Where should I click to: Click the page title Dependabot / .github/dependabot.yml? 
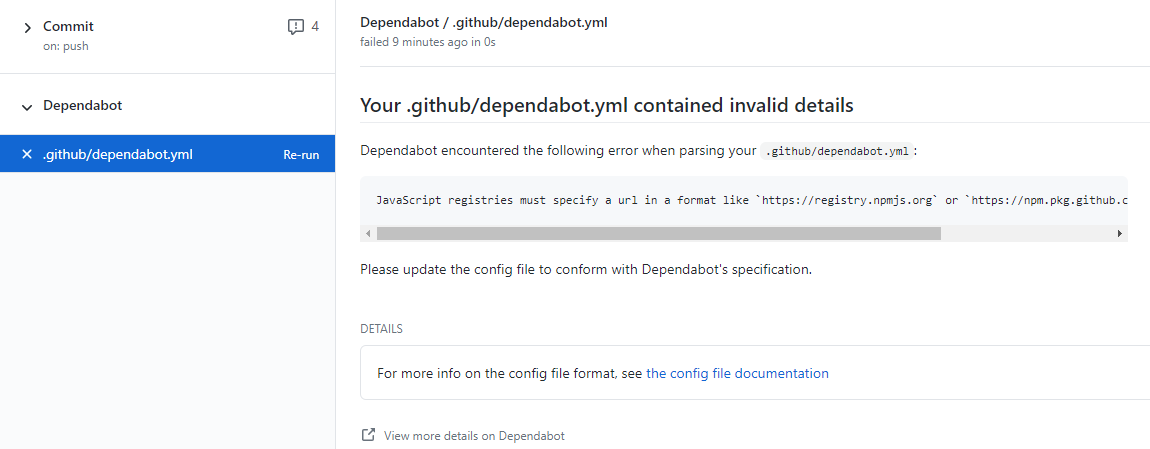[x=483, y=22]
